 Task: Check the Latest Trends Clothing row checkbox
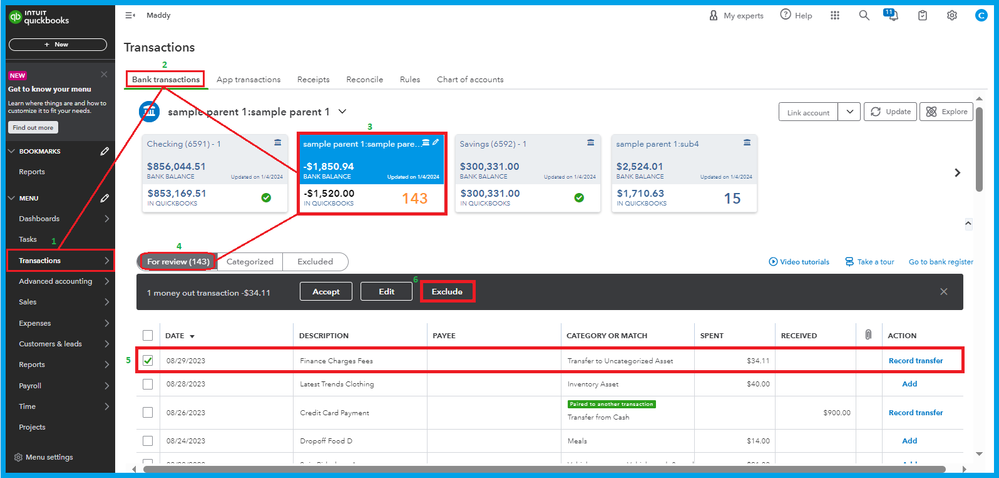point(148,384)
